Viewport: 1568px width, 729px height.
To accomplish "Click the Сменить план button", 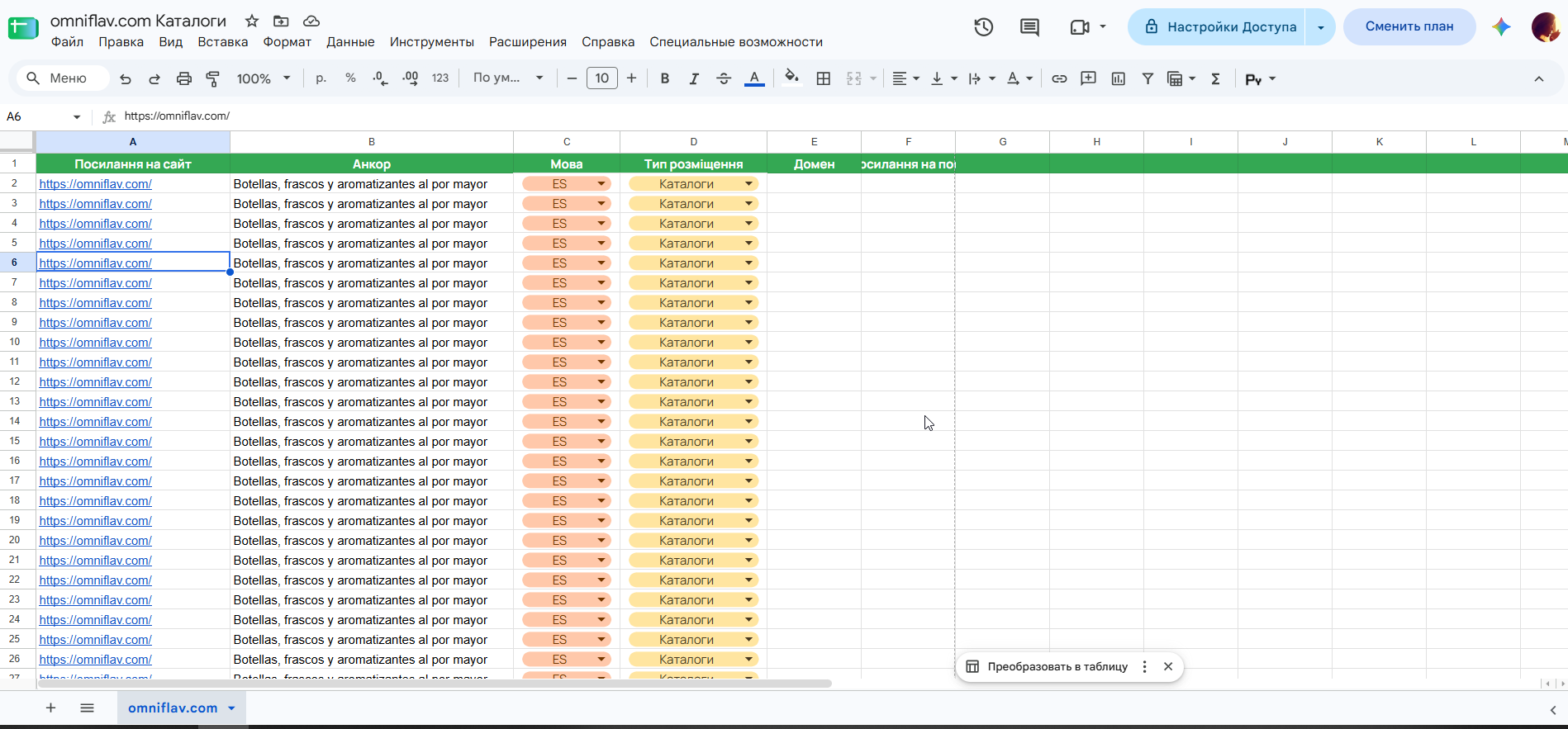I will point(1409,26).
